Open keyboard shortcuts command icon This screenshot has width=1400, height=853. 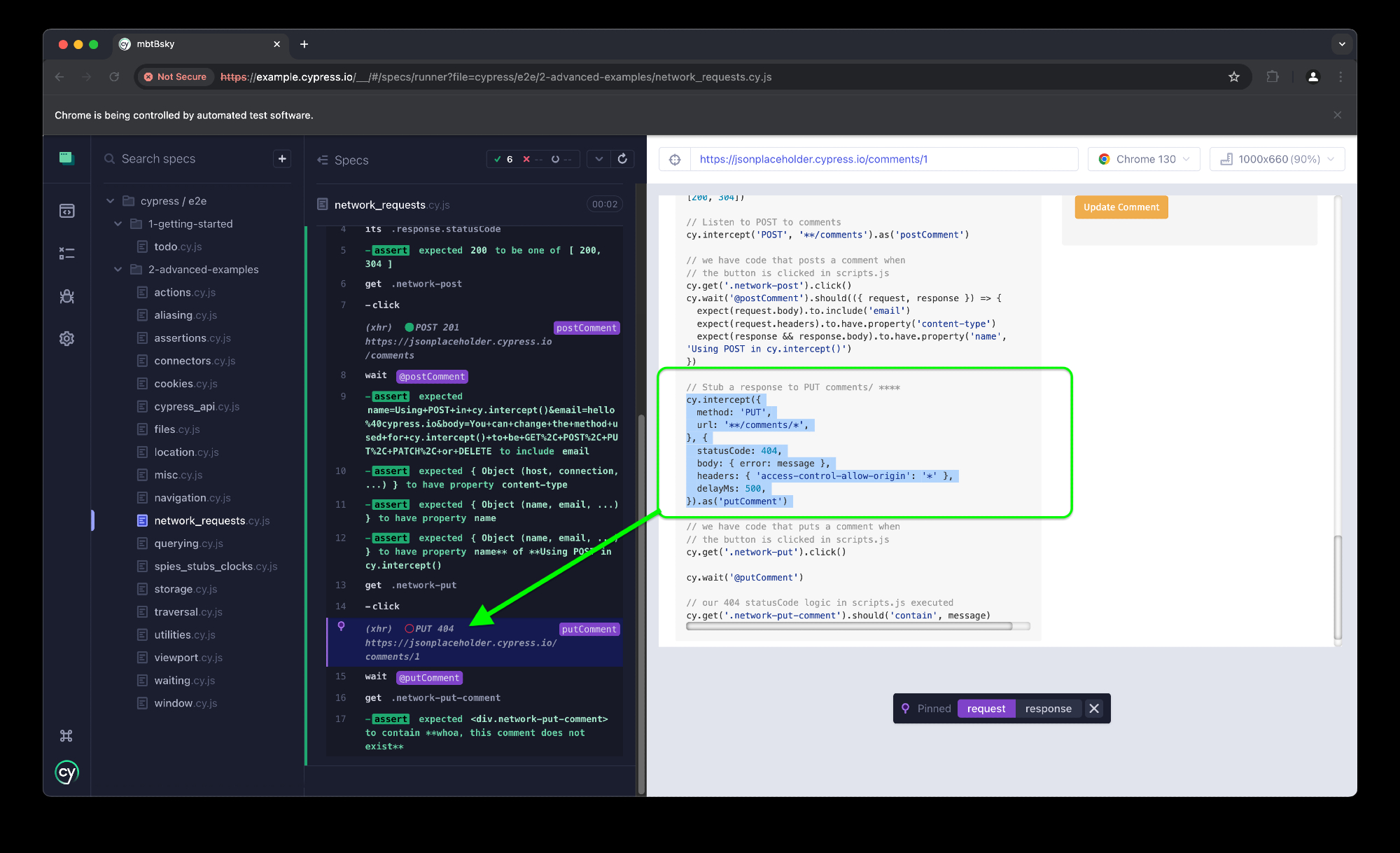(66, 735)
